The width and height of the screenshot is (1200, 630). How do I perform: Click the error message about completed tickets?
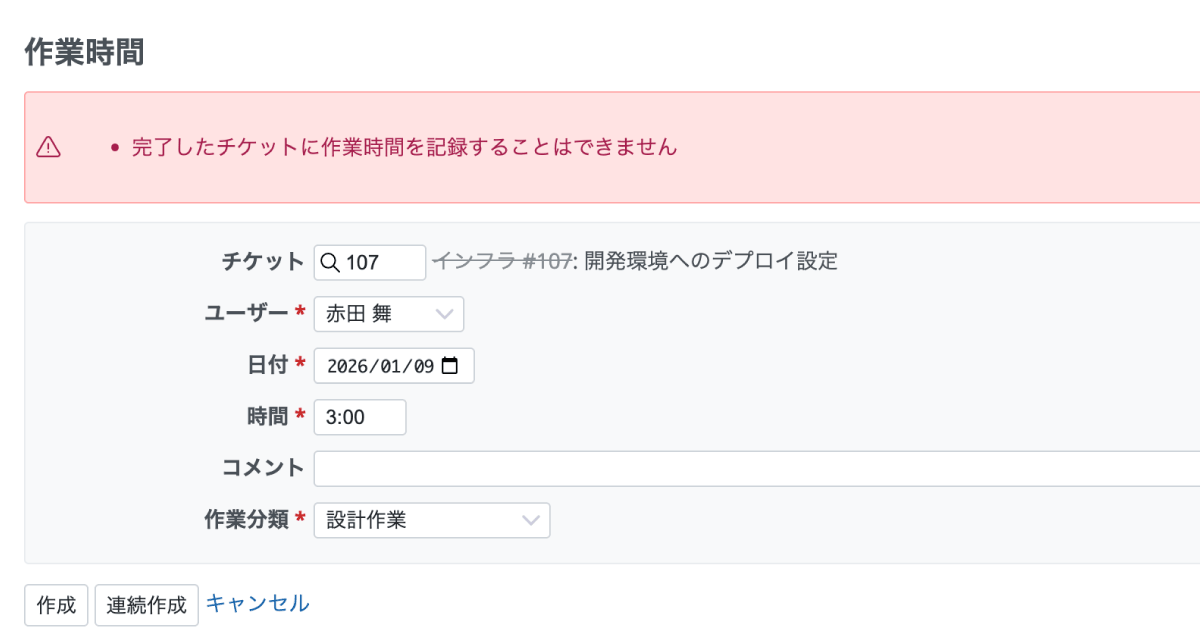point(404,147)
